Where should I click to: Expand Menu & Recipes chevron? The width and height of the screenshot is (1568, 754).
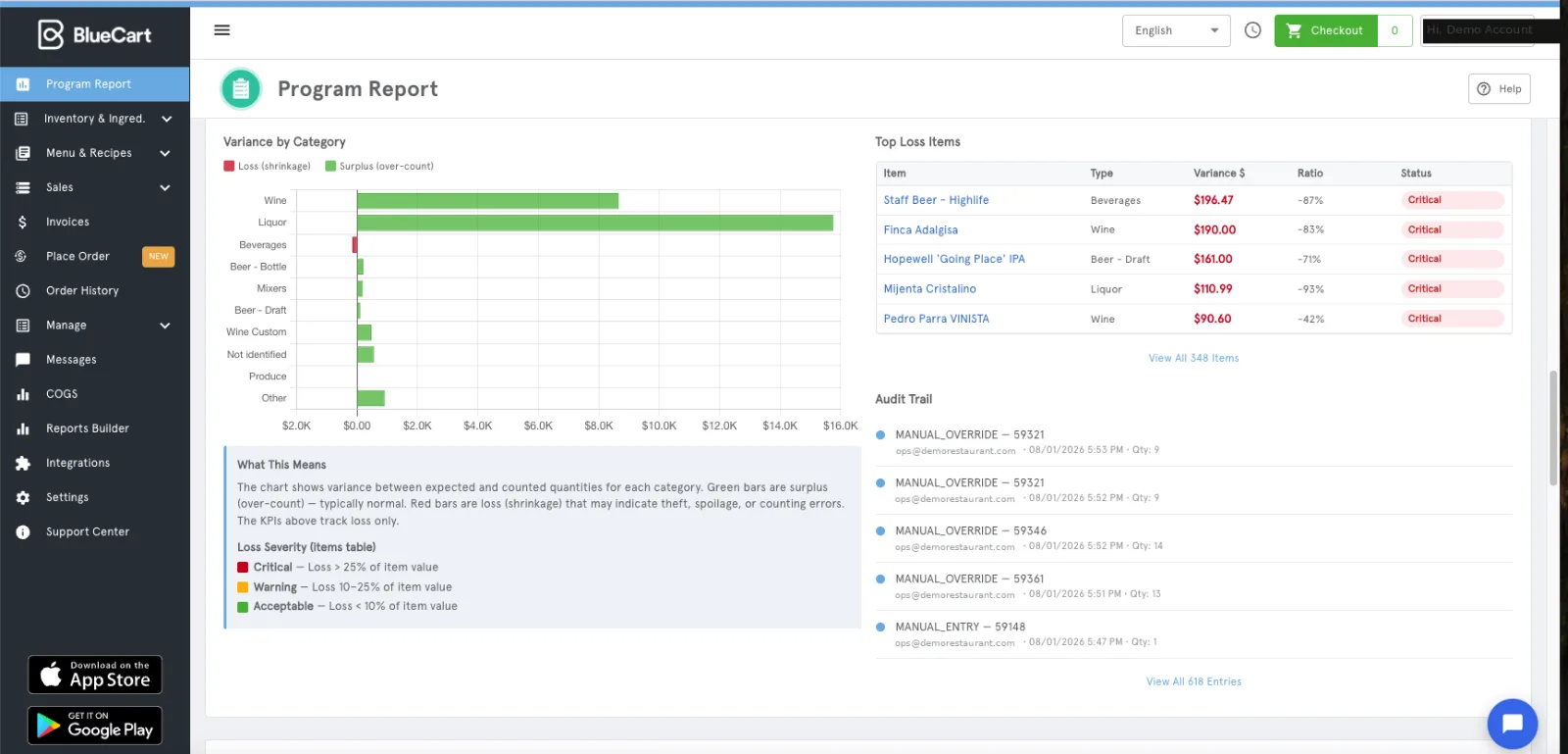pos(166,153)
